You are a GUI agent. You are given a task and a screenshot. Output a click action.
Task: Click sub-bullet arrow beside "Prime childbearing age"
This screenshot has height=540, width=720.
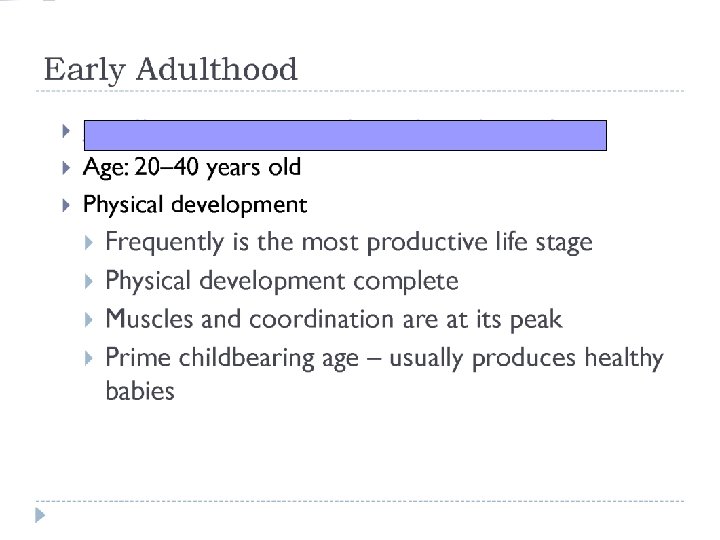click(88, 359)
